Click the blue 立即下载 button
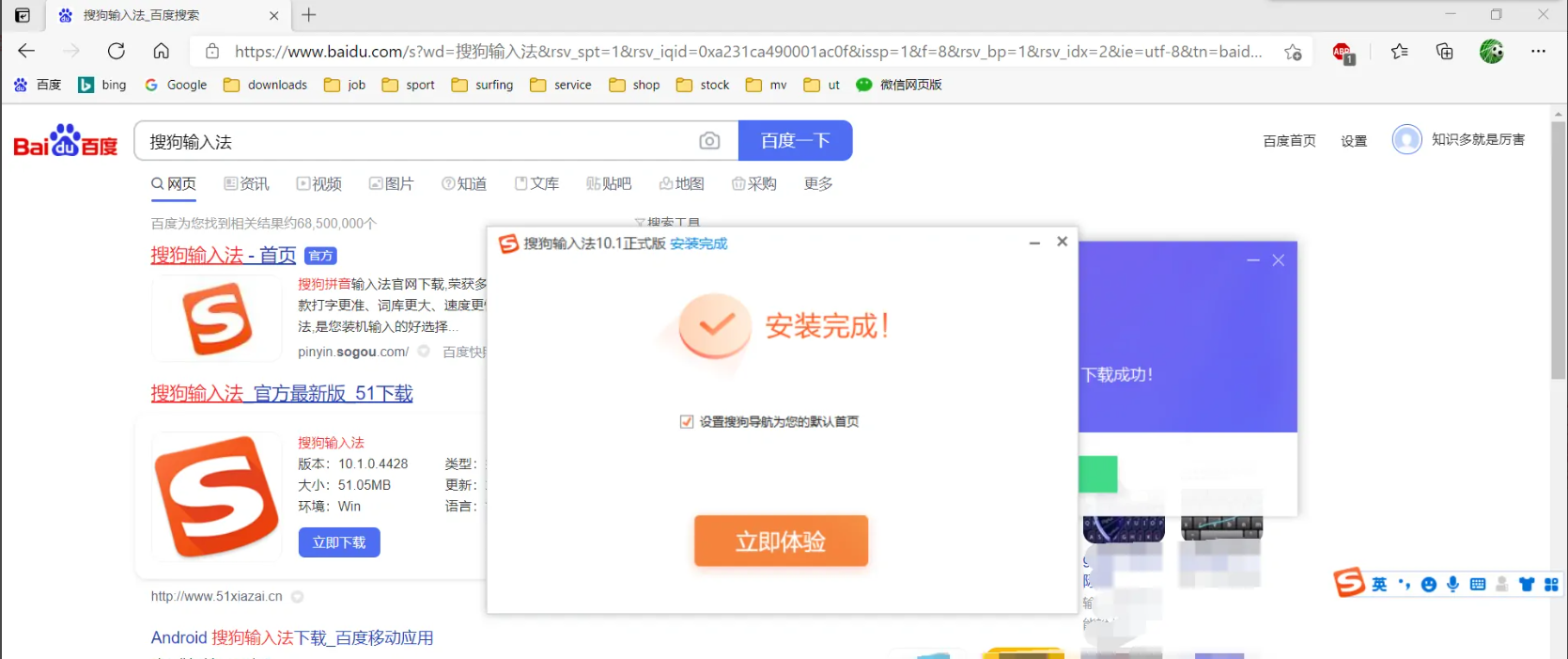Screen dimensions: 1568x659 coord(339,542)
